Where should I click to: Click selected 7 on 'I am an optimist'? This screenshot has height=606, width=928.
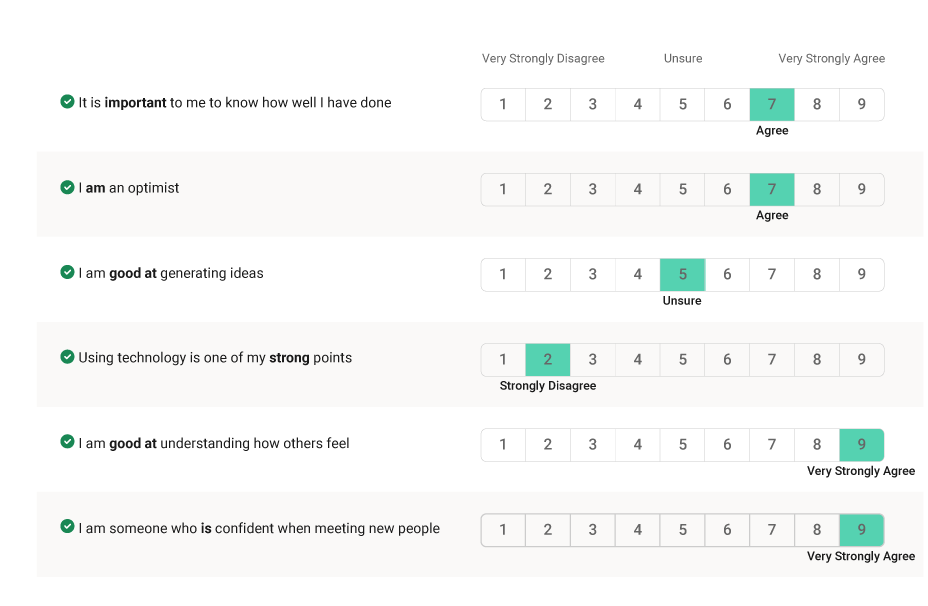pos(772,190)
